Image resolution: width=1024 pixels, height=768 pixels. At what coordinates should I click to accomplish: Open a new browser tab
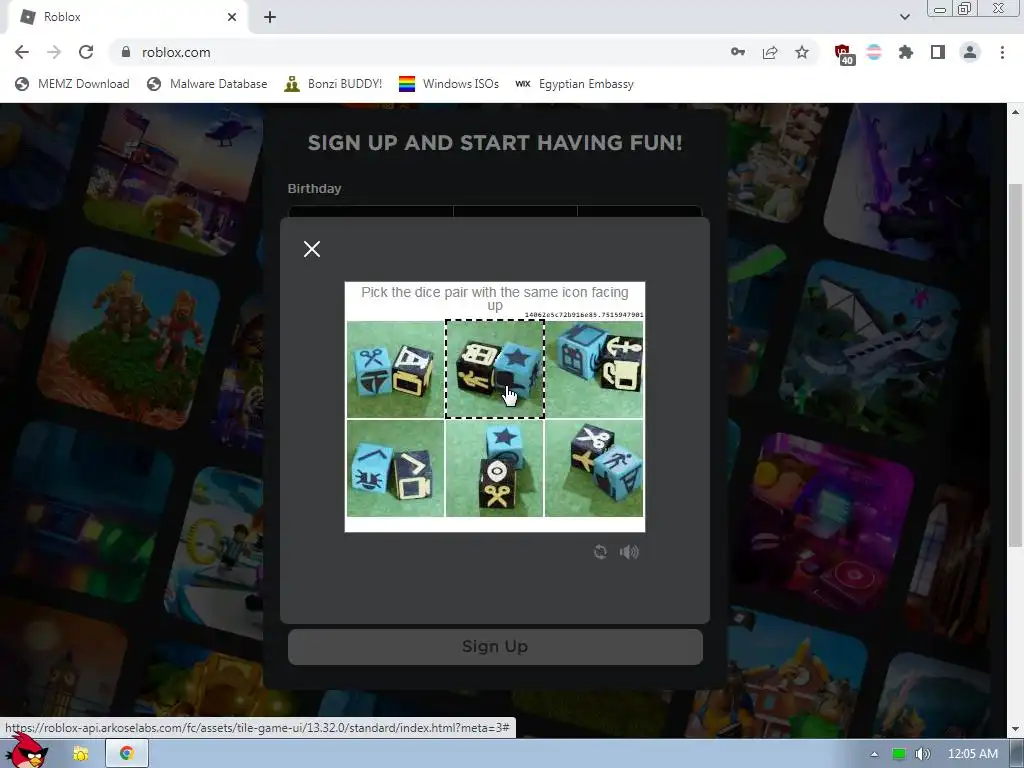point(270,17)
